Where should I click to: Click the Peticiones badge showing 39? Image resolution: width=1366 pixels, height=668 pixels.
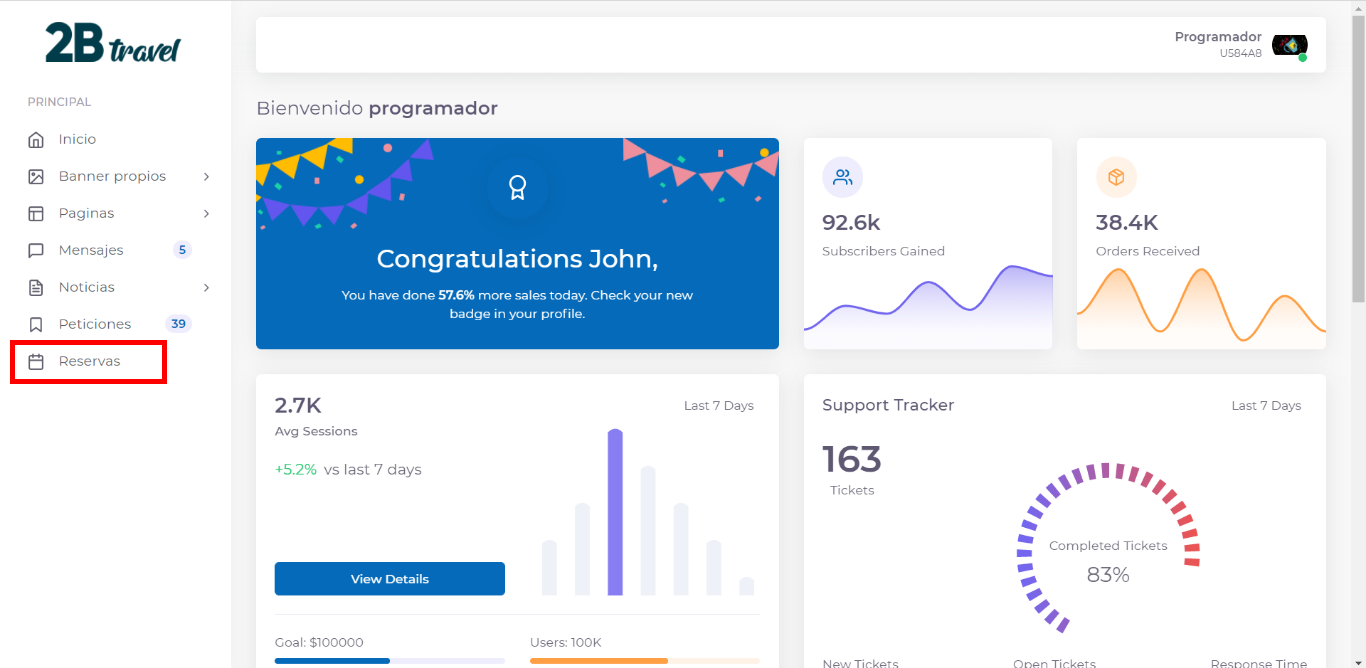(x=178, y=324)
